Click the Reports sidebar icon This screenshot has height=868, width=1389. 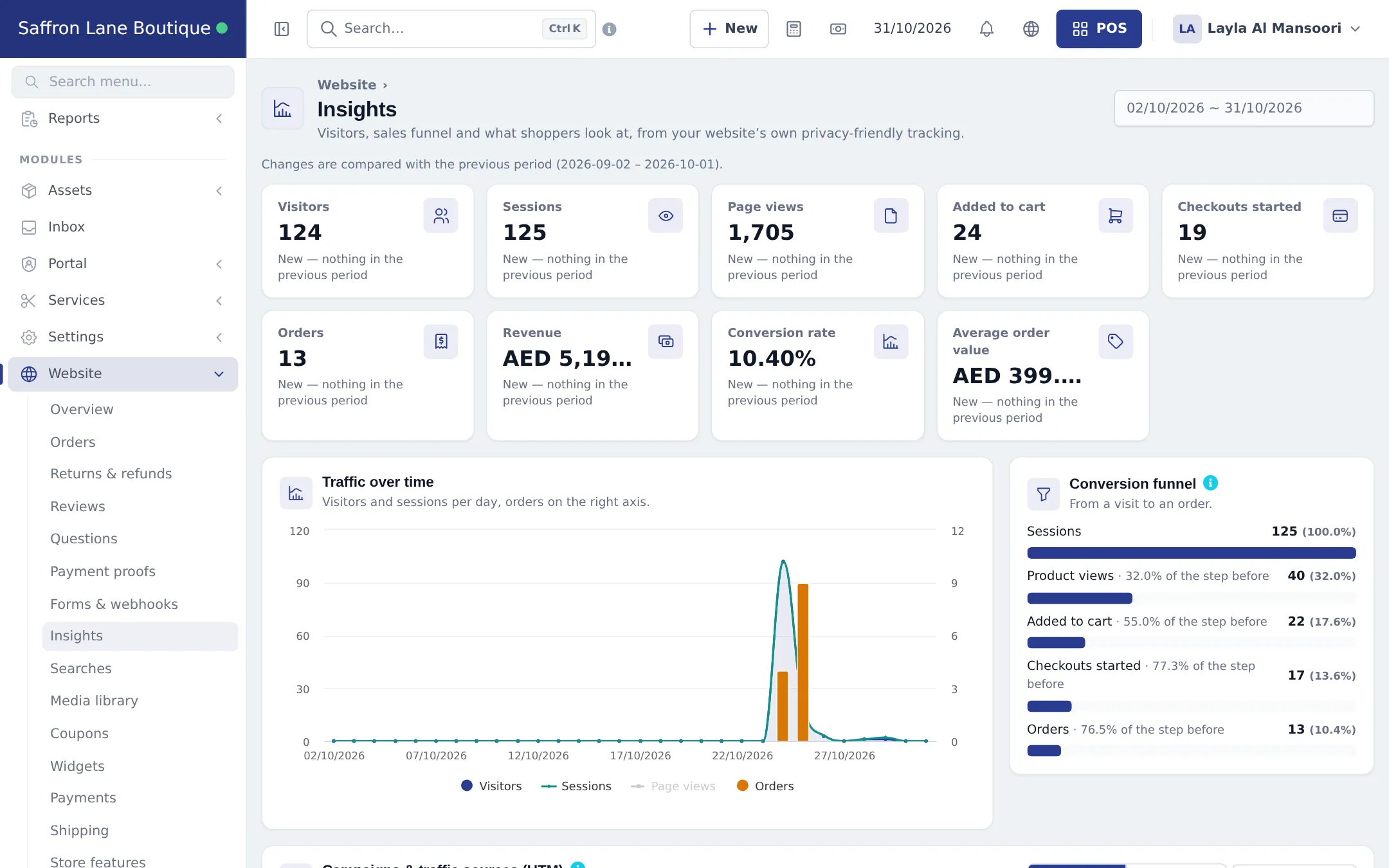pos(29,119)
